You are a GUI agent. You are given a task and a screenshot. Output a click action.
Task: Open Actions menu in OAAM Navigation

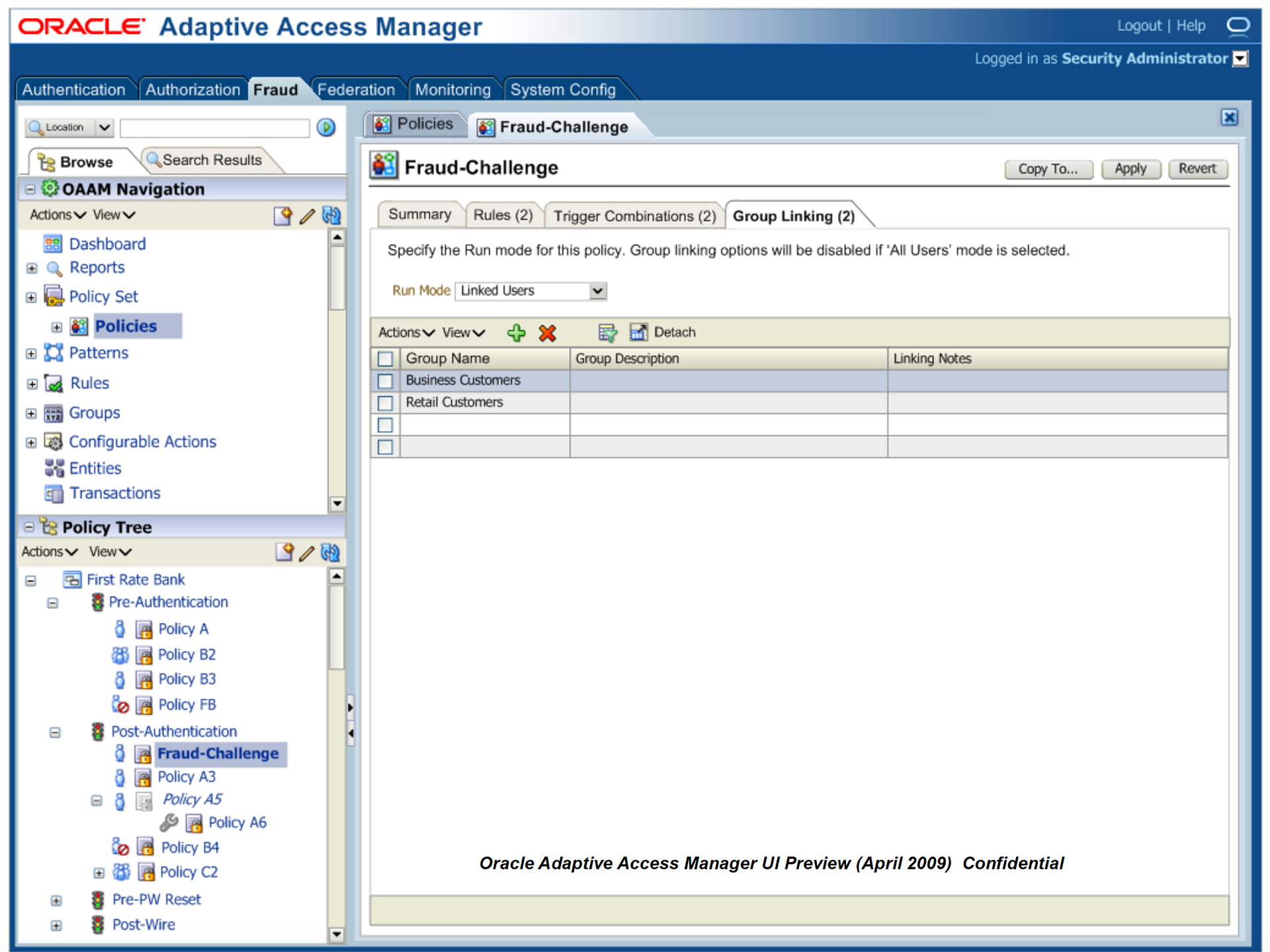pos(58,215)
